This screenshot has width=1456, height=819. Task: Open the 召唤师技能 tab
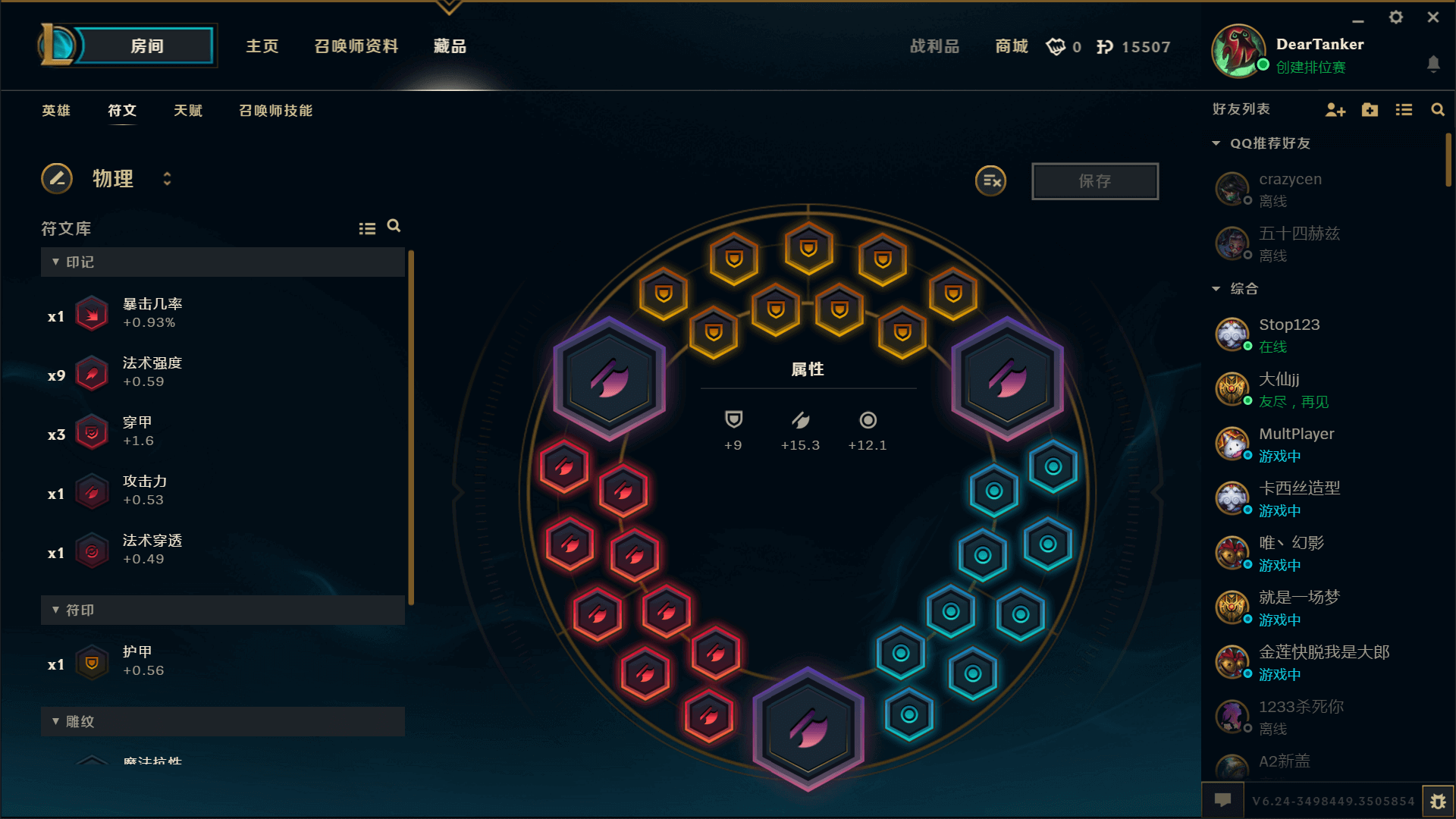(276, 111)
